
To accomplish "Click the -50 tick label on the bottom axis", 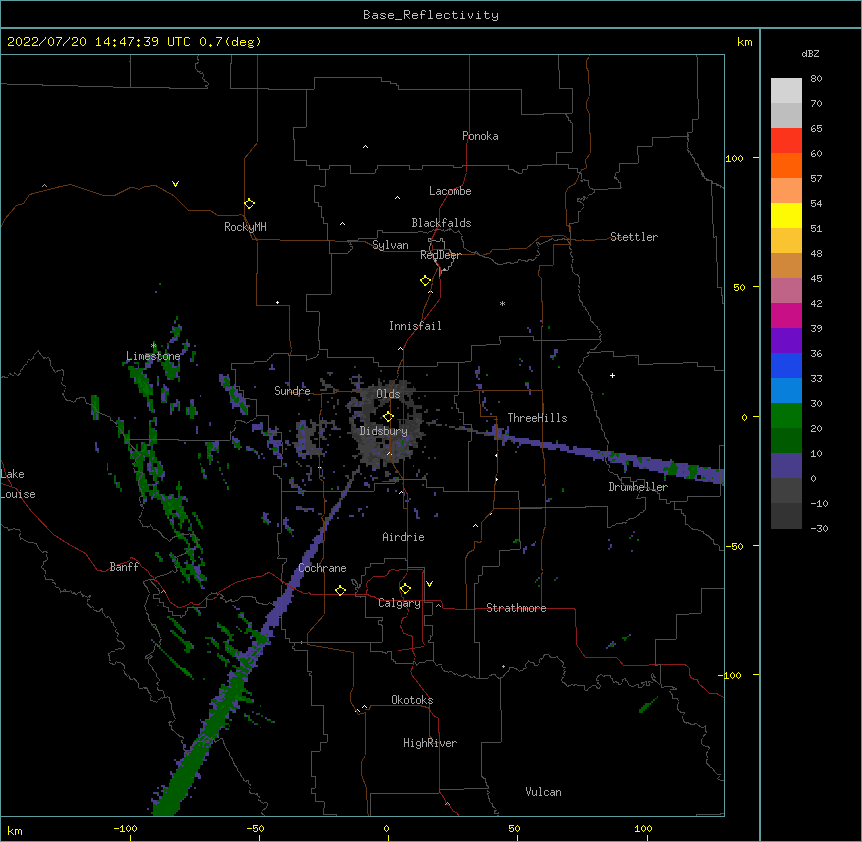I will coord(255,828).
